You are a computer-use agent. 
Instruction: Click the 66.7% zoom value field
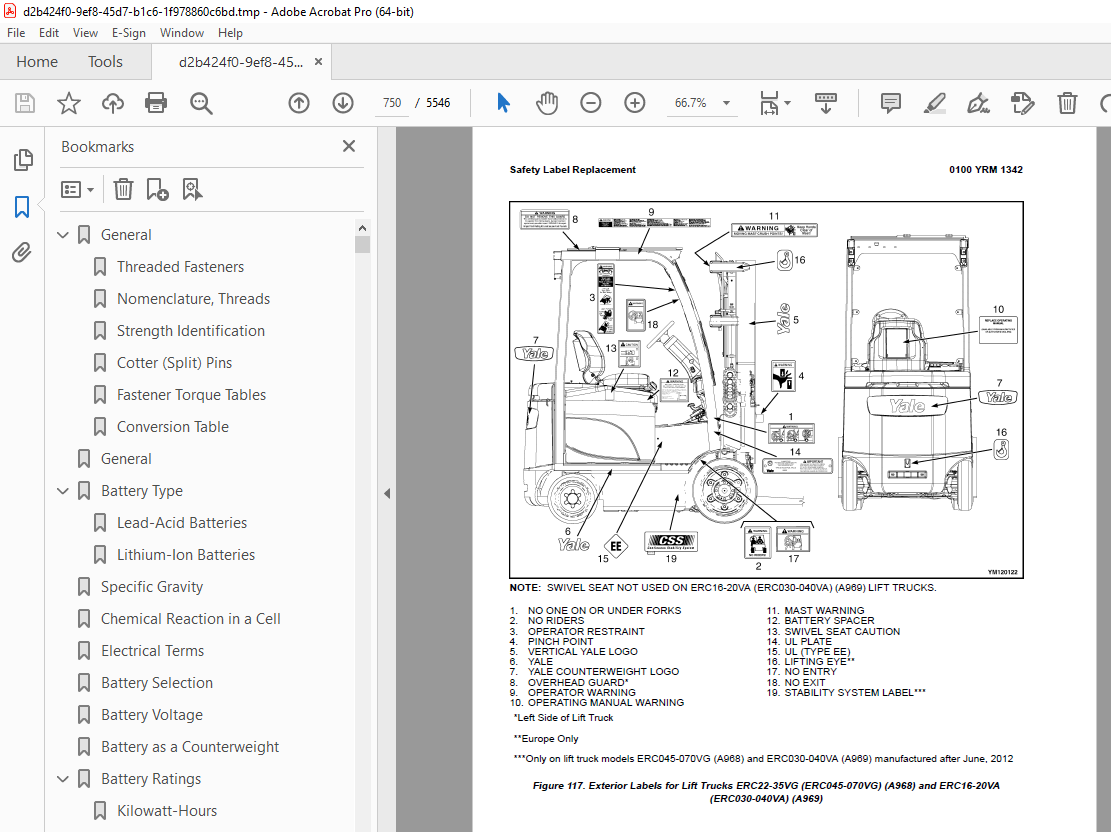pos(690,103)
